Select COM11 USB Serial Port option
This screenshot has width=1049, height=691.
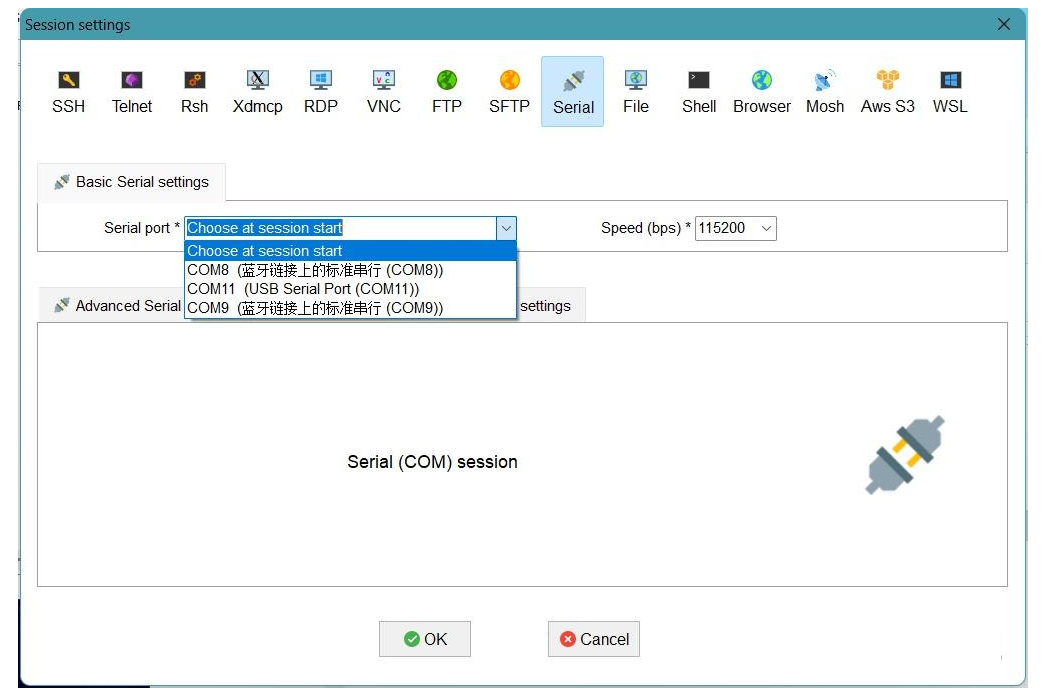click(x=351, y=288)
